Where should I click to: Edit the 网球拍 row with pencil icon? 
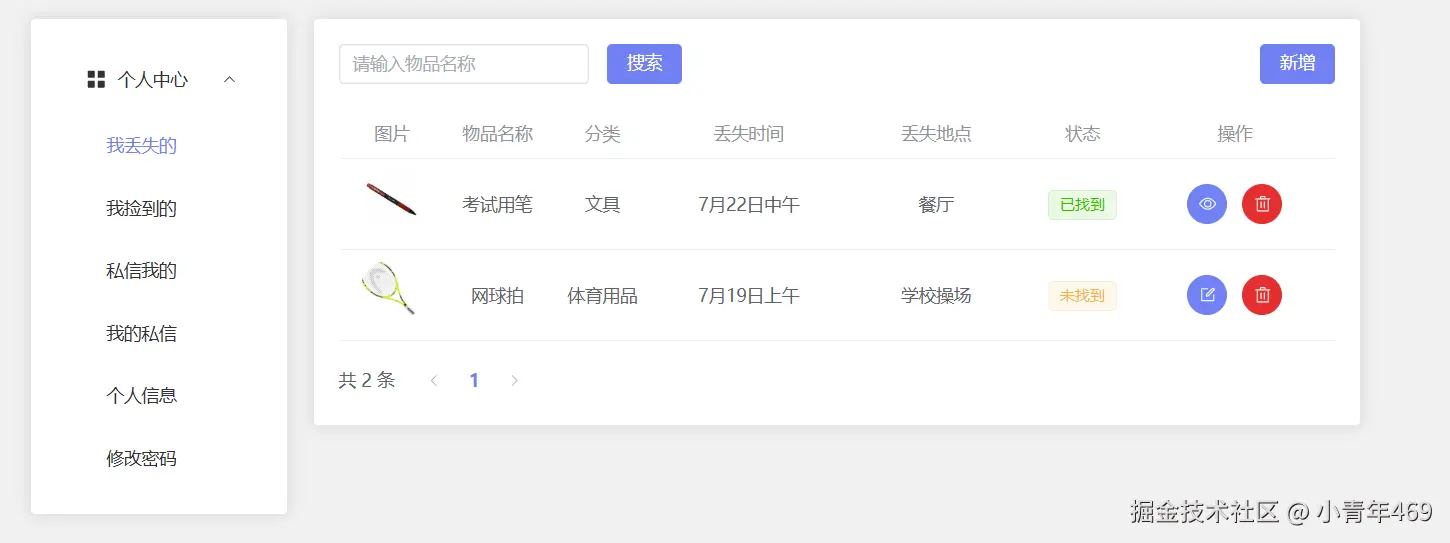click(x=1207, y=295)
